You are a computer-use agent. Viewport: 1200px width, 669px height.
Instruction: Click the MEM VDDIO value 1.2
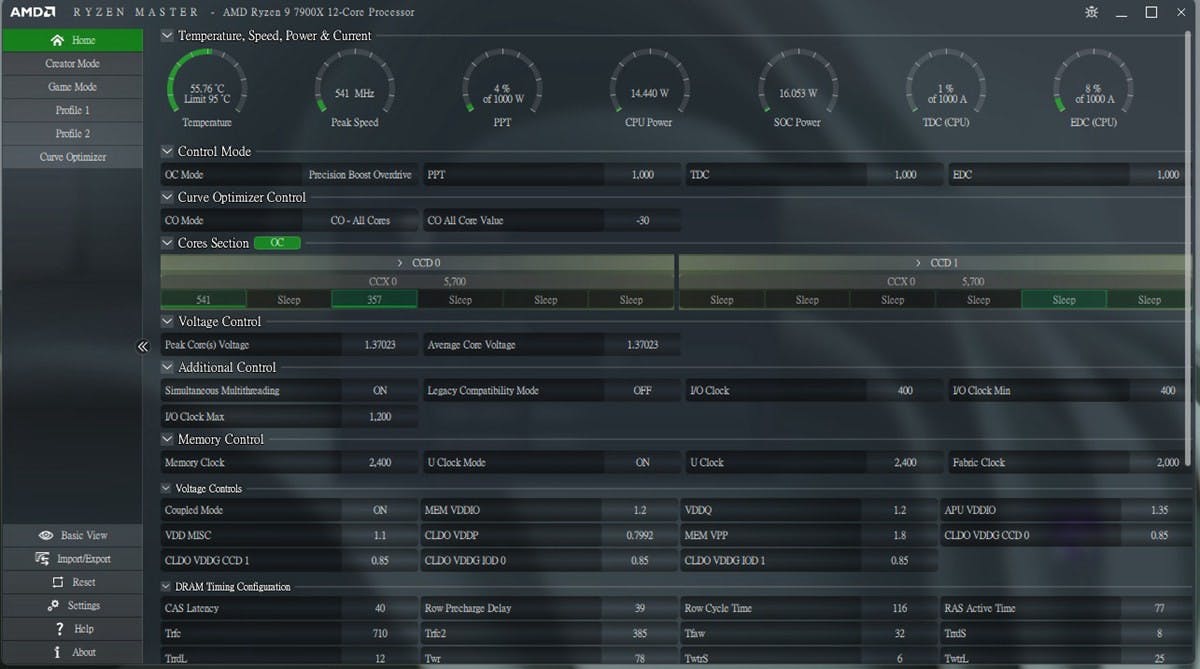click(640, 510)
